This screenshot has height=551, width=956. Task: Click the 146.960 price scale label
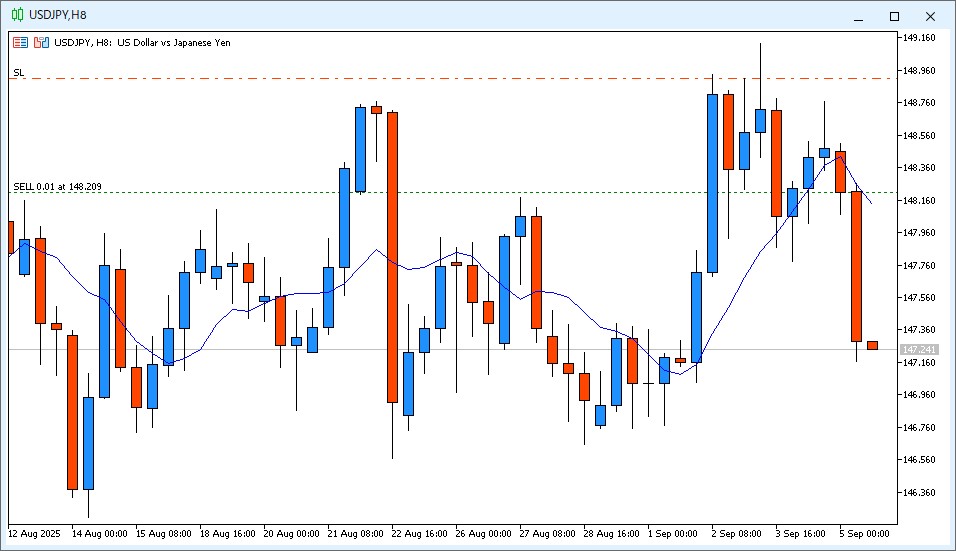pos(919,394)
